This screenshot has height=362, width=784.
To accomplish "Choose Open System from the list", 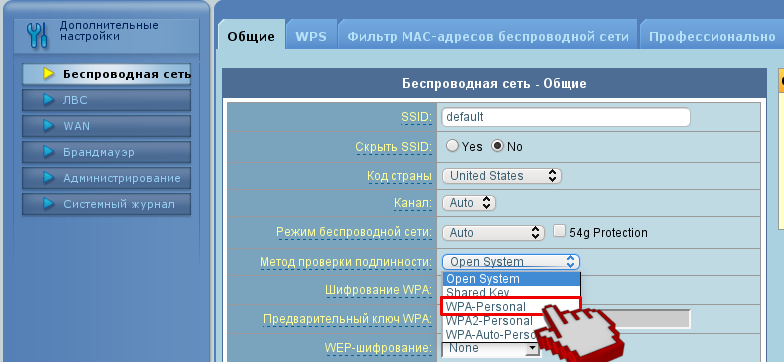I will click(x=512, y=278).
